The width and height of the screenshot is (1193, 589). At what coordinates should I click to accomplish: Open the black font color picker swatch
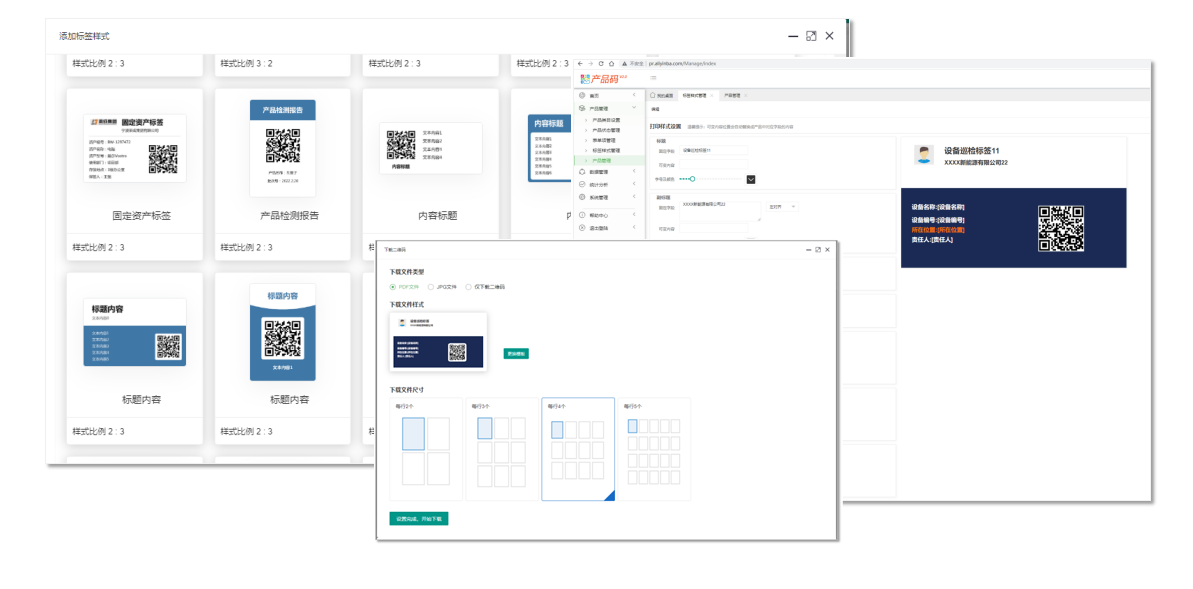tap(751, 179)
